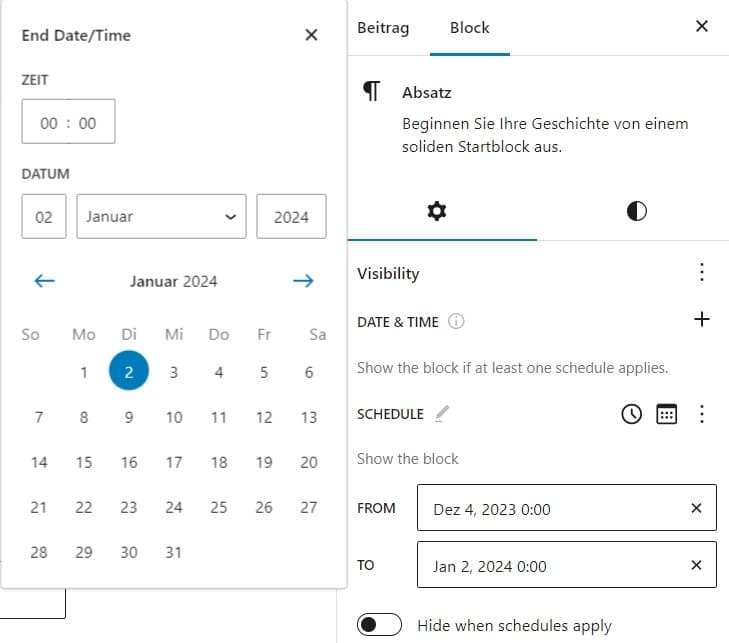Select January 2 in the calendar
This screenshot has height=643, width=729.
[x=129, y=371]
